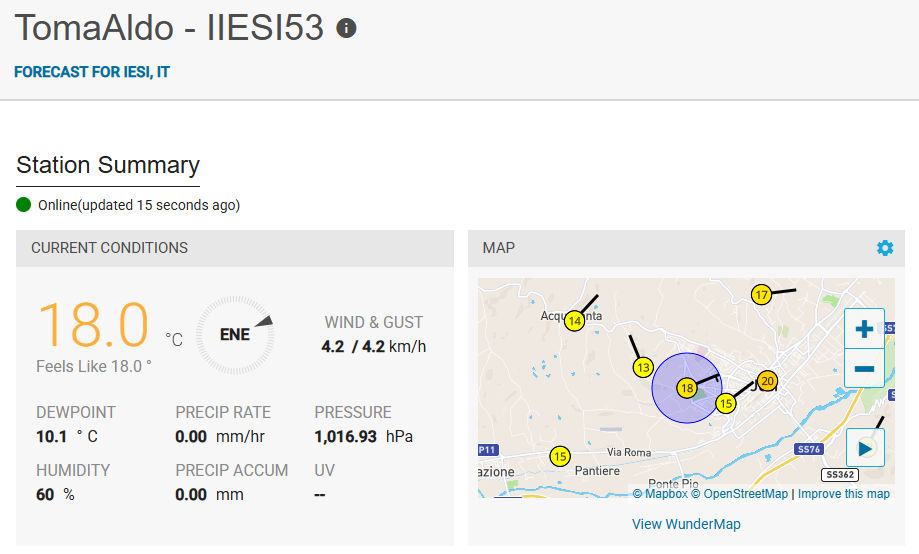
Task: Click the ENE wind direction compass
Action: (x=235, y=335)
